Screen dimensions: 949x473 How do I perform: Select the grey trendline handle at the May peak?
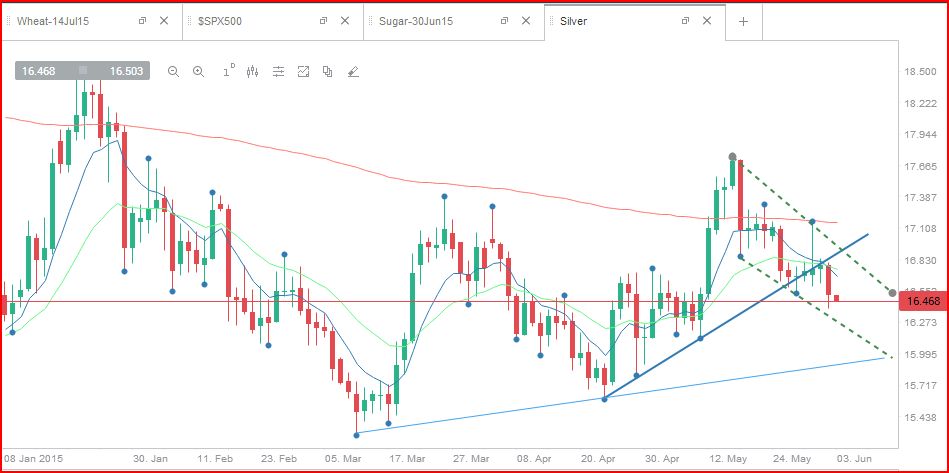[x=732, y=157]
